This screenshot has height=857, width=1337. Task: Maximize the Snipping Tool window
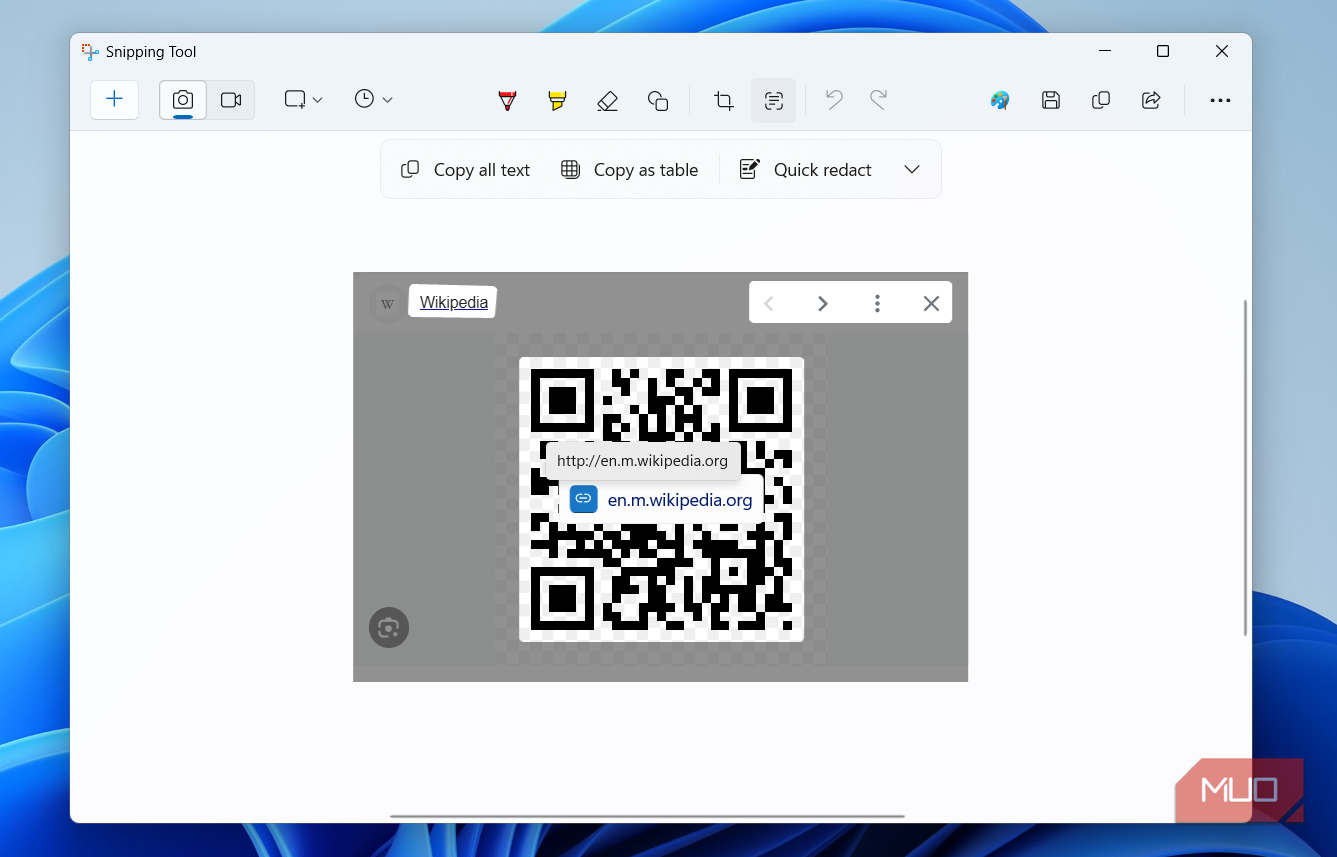[x=1163, y=51]
